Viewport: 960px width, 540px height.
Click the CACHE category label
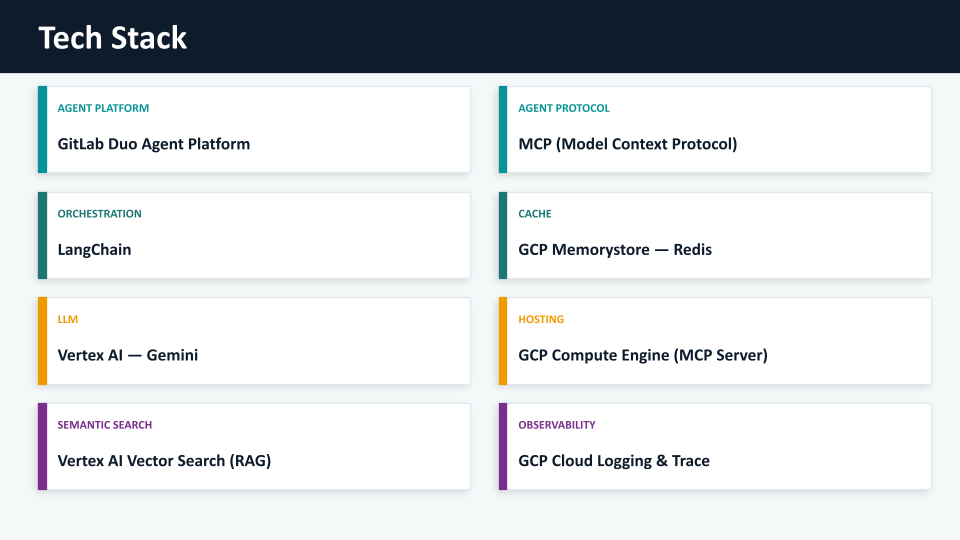(534, 214)
